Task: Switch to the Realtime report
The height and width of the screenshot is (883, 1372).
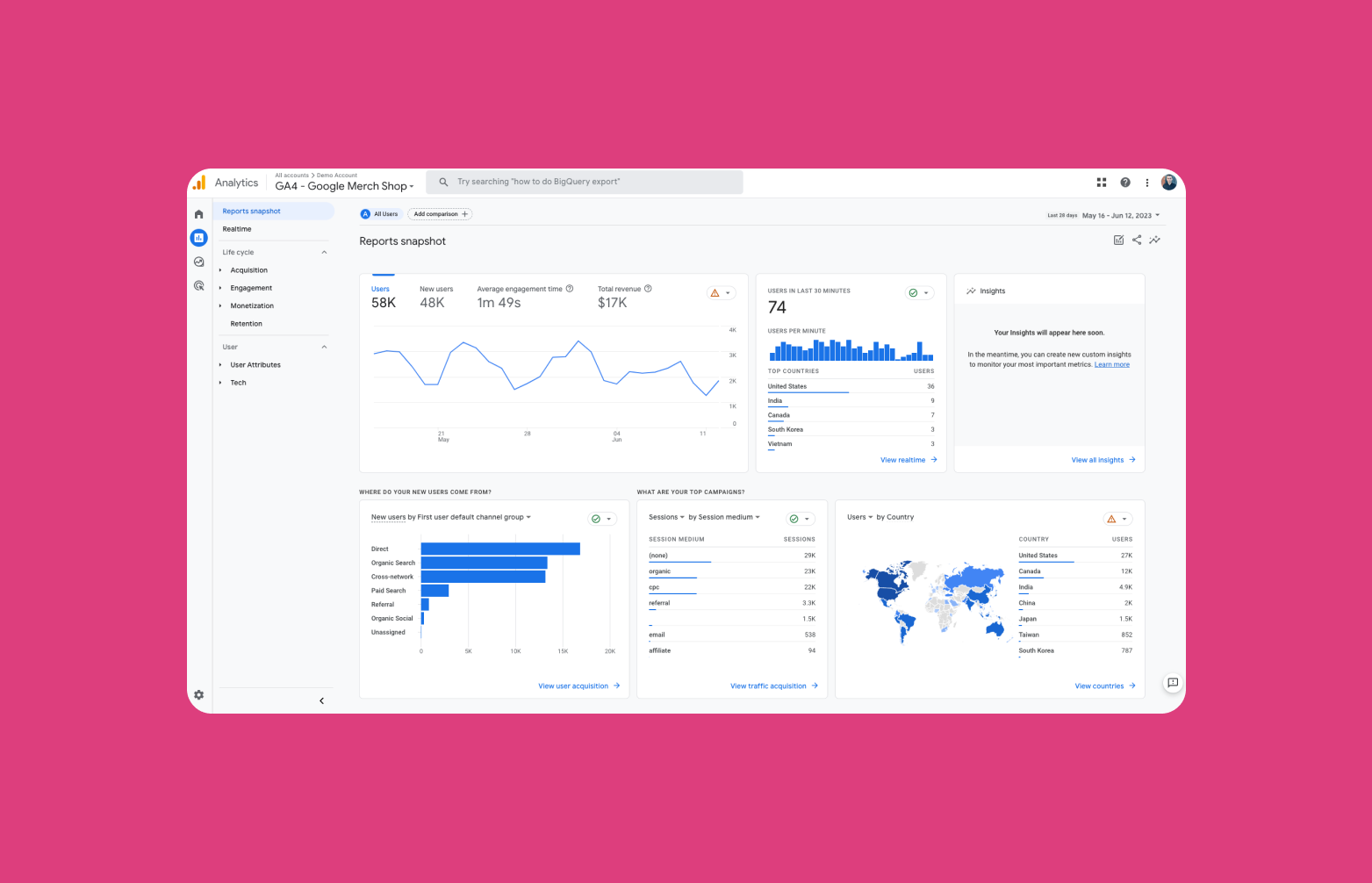Action: tap(237, 229)
